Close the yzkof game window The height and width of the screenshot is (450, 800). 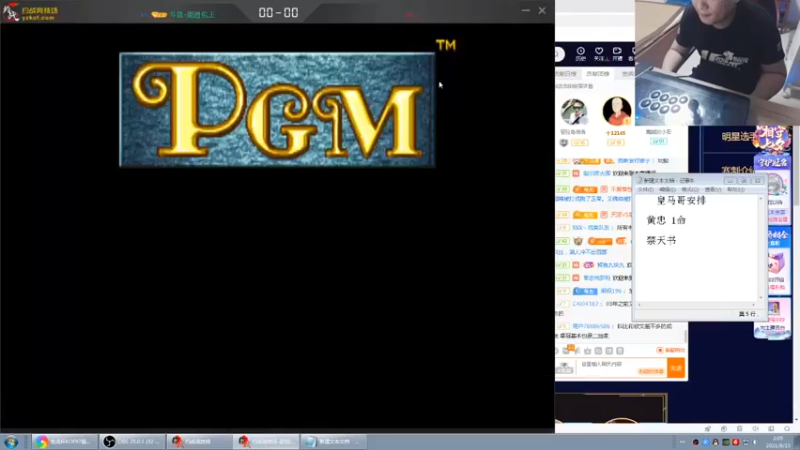[x=542, y=11]
